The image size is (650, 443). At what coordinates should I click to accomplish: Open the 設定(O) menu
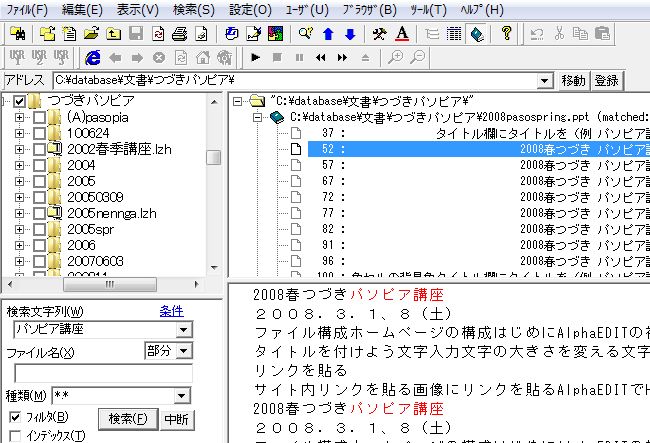pos(248,9)
